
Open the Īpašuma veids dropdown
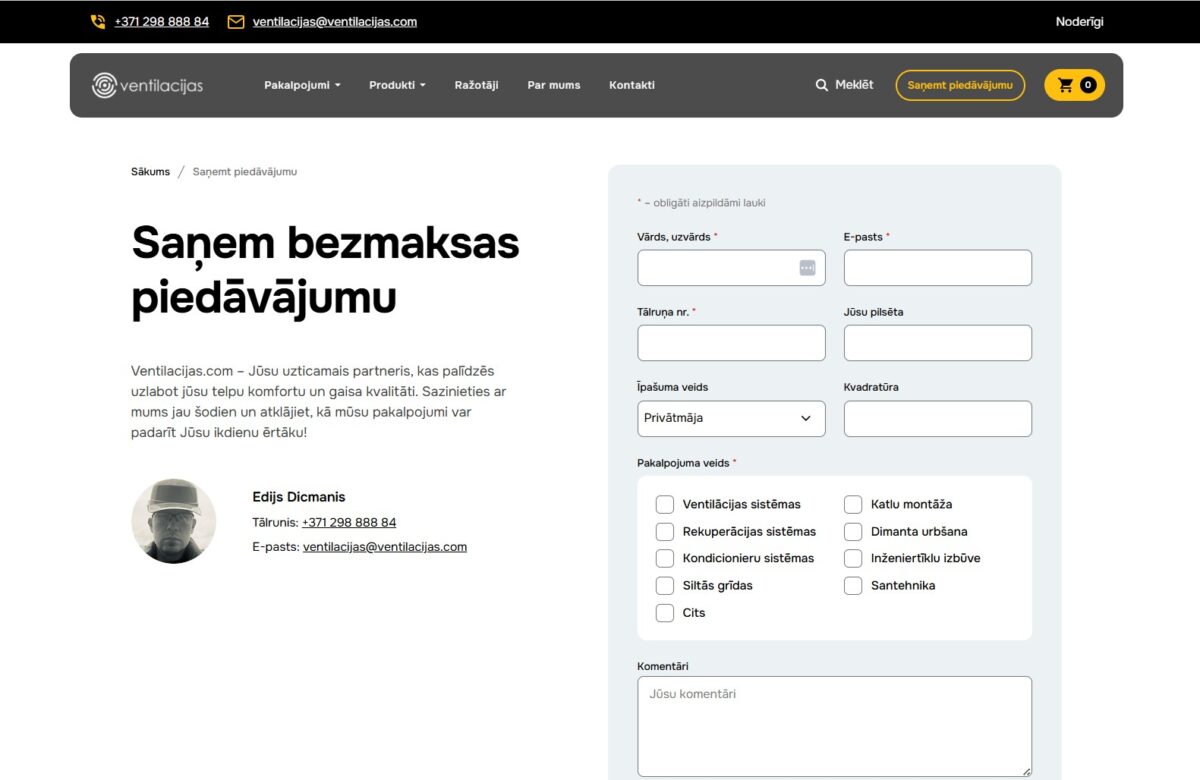coord(731,418)
